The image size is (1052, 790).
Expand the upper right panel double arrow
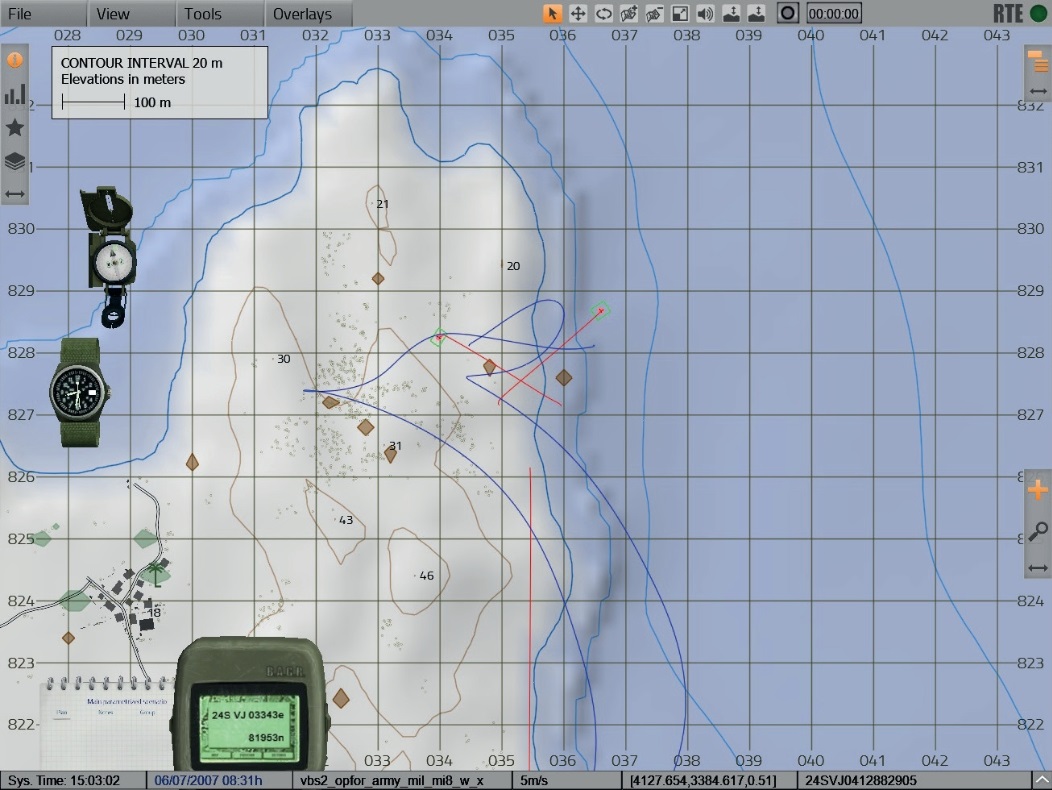click(1038, 91)
